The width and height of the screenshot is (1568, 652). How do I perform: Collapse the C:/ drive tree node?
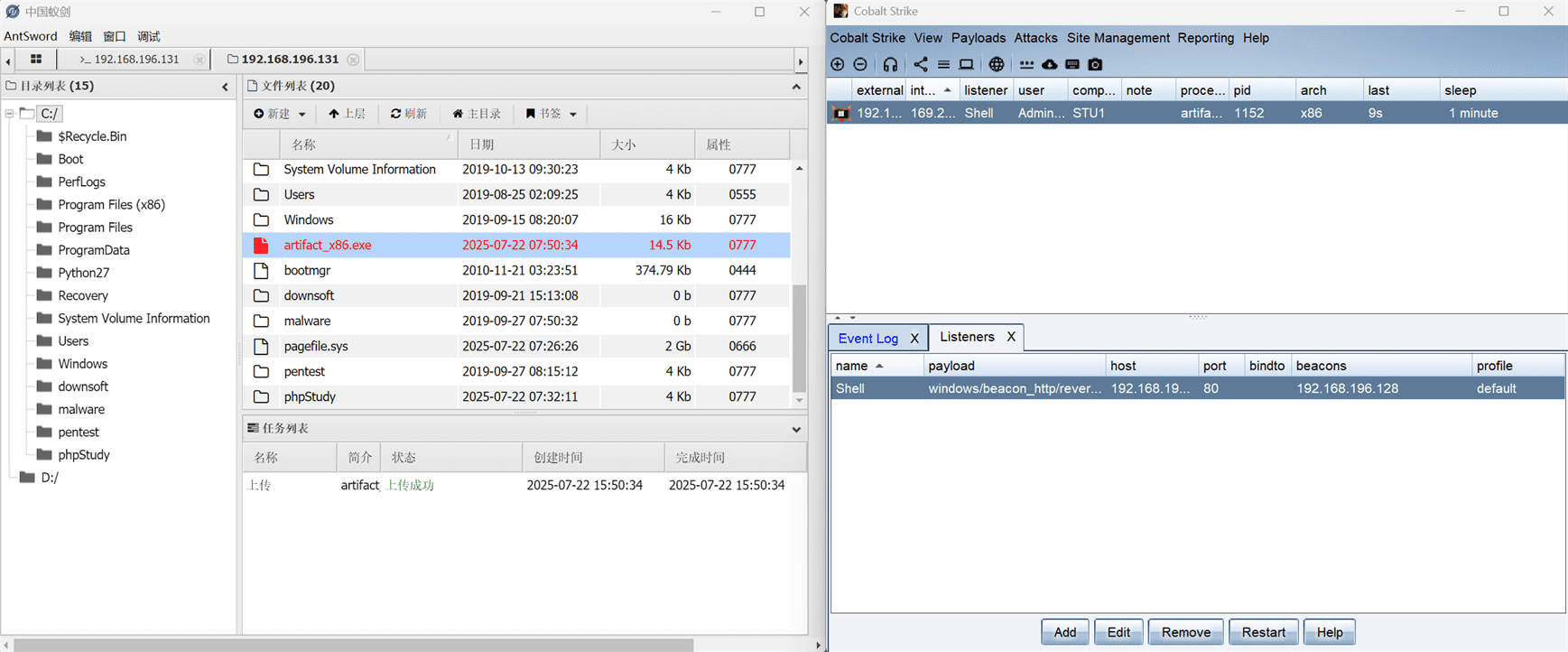[9, 114]
